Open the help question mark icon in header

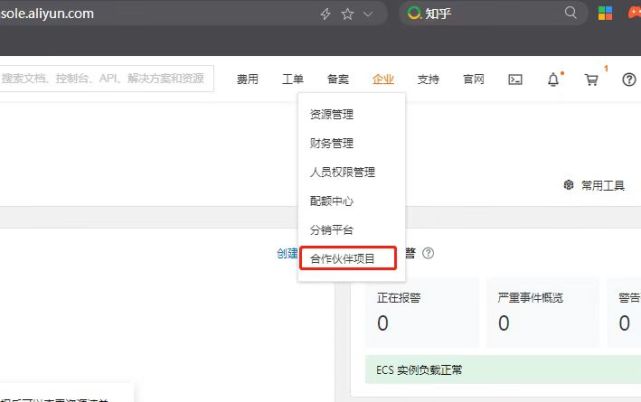(629, 79)
